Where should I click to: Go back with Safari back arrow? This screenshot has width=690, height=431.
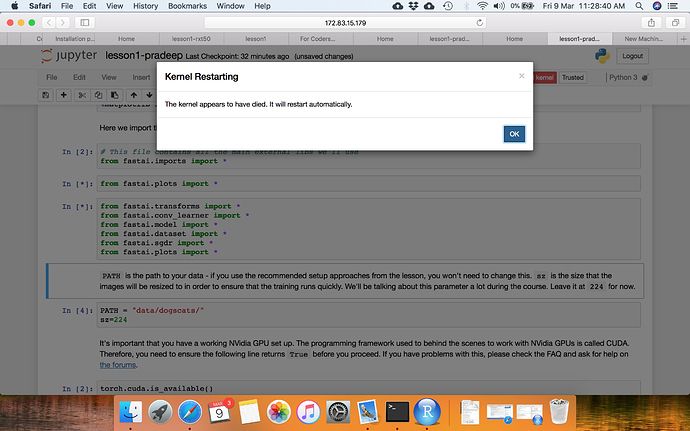(49, 23)
